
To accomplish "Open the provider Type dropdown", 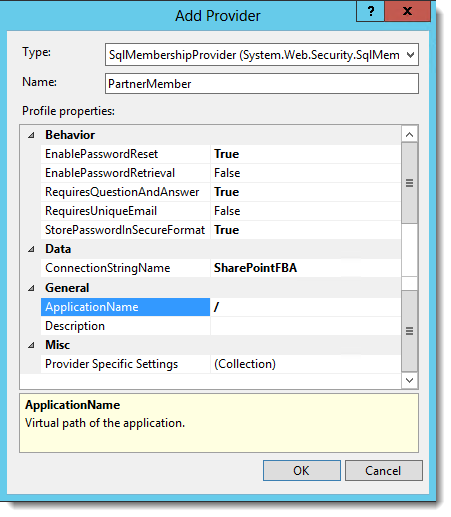I will point(262,55).
